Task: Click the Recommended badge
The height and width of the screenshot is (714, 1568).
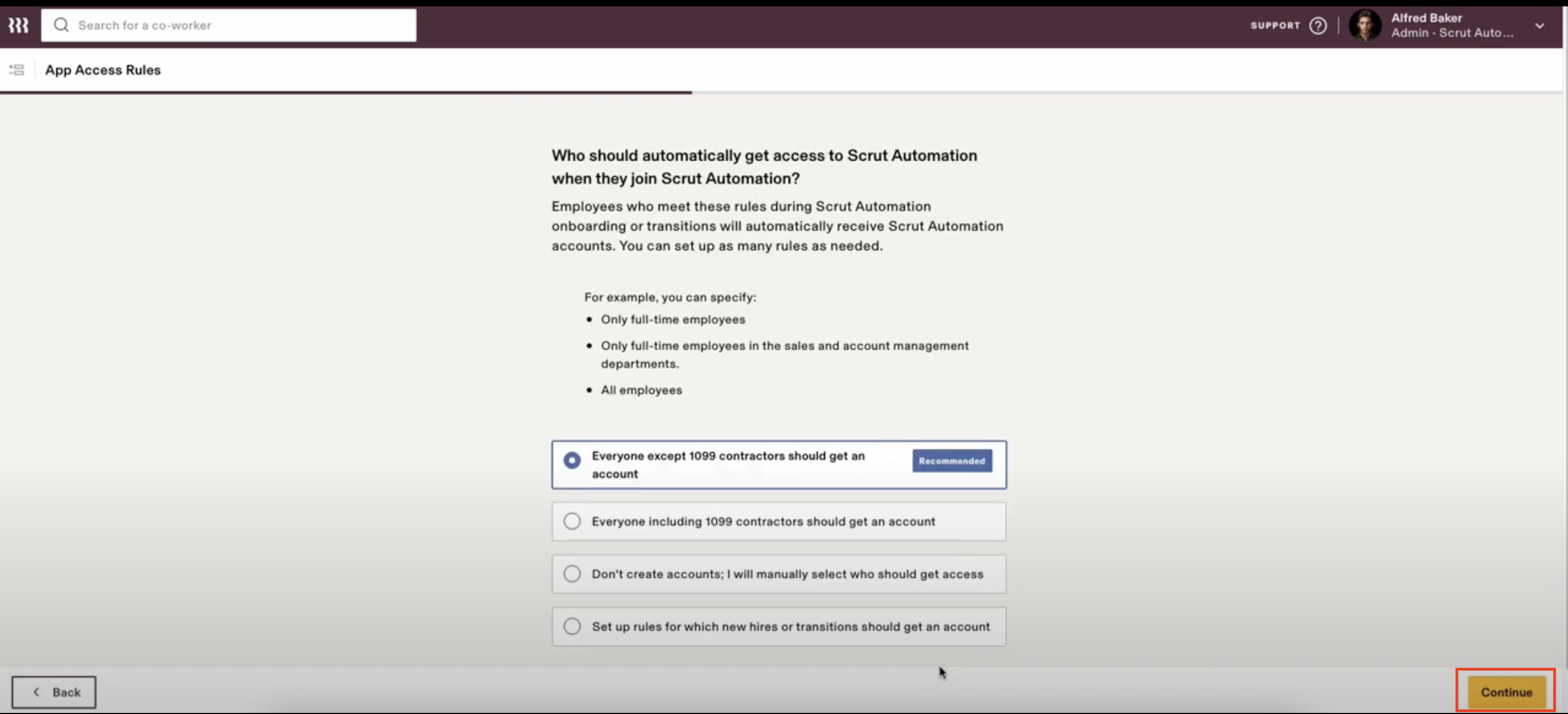Action: point(952,461)
